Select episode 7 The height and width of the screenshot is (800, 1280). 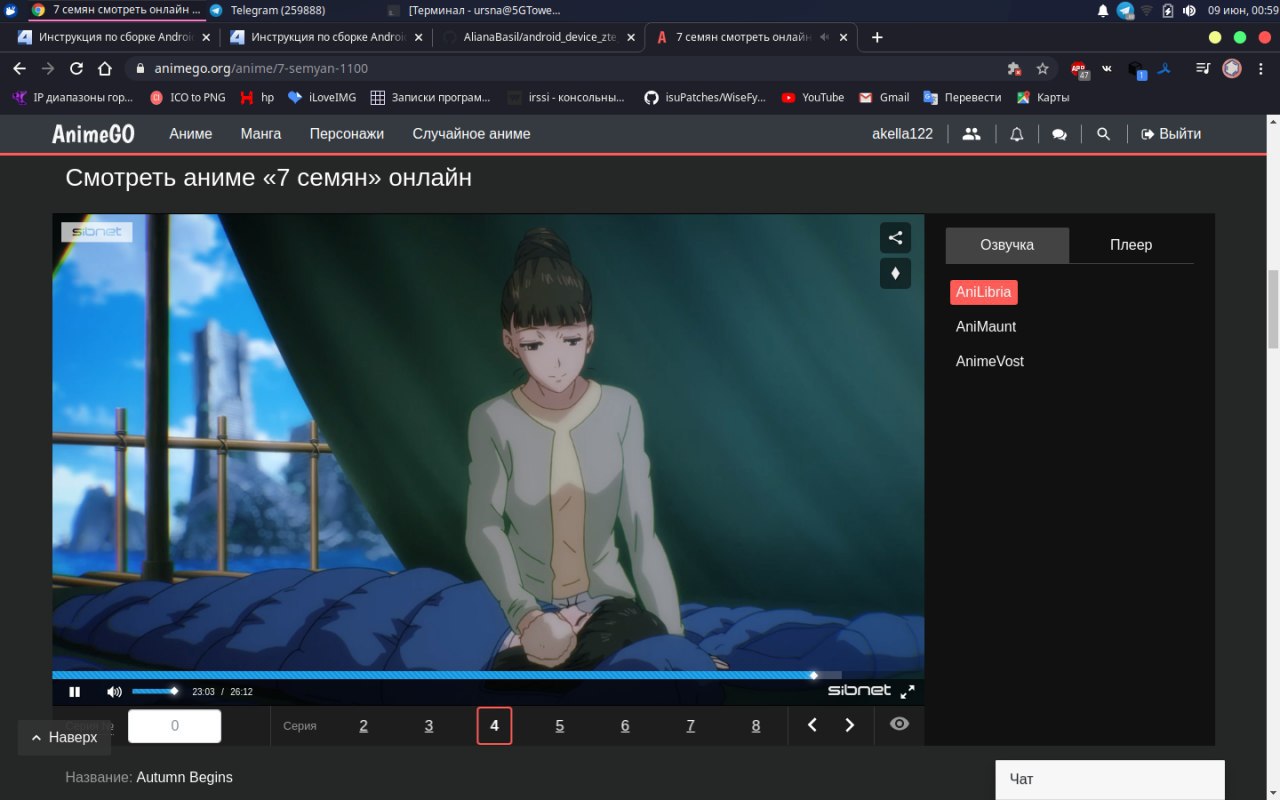point(690,726)
